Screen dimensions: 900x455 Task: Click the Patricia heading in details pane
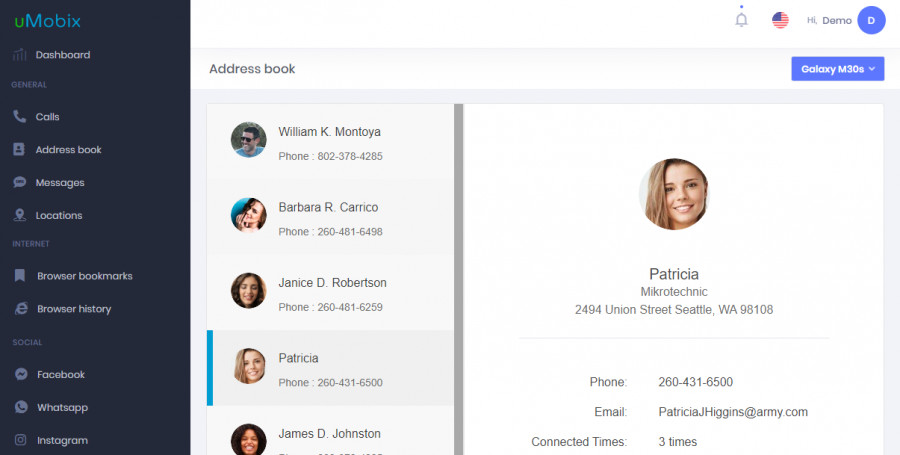coord(674,274)
